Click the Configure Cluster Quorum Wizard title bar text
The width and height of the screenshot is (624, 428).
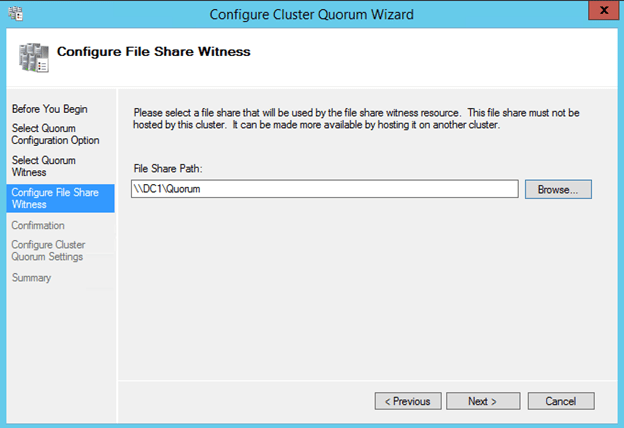click(312, 14)
